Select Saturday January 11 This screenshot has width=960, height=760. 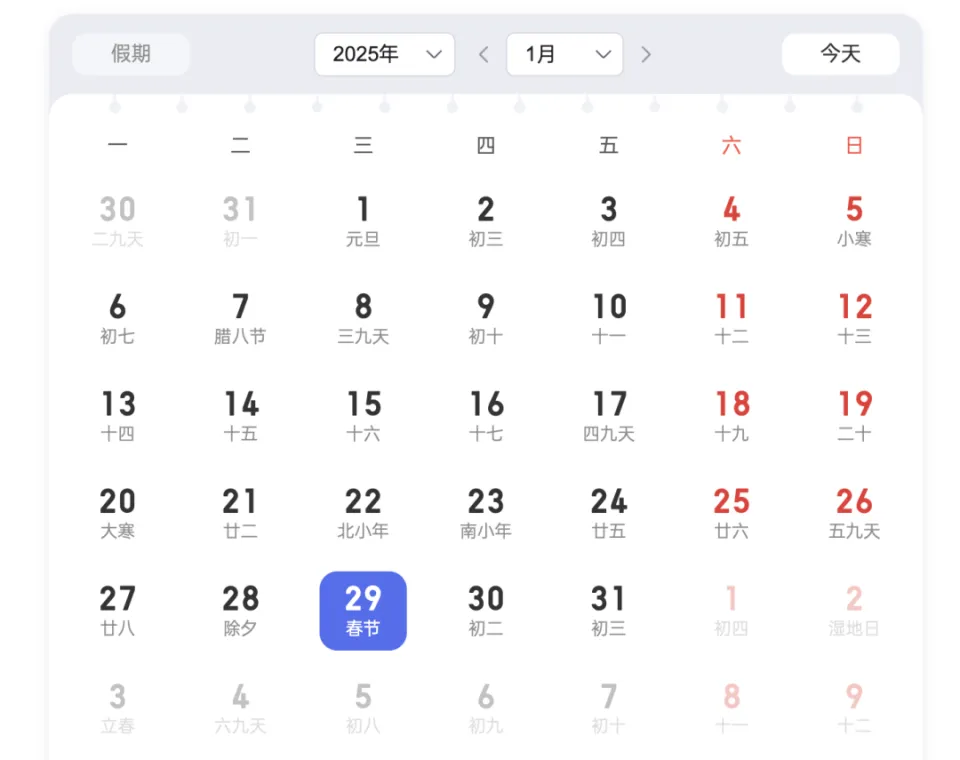click(731, 318)
